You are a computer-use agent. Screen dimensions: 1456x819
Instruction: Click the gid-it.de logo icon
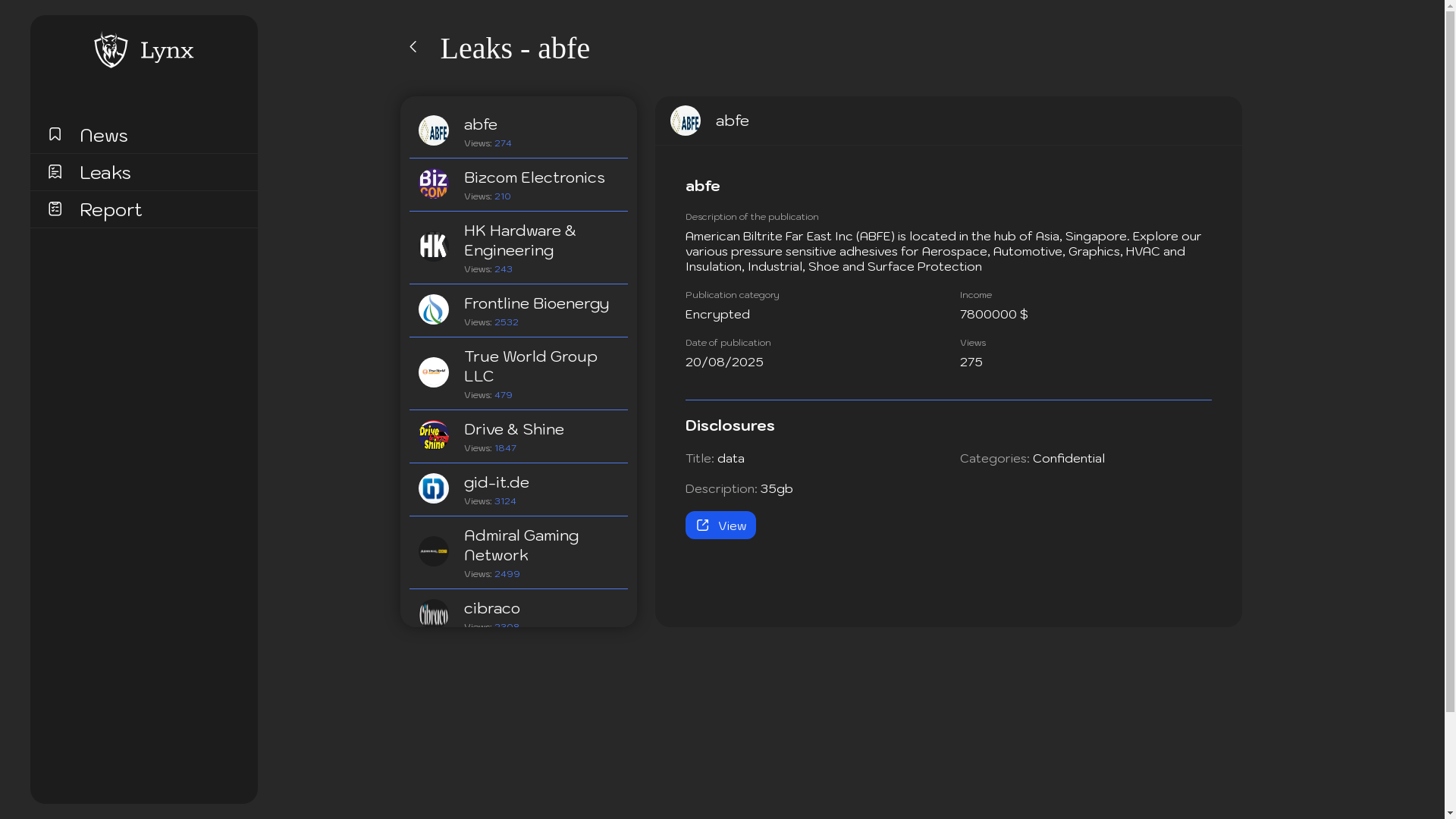pyautogui.click(x=434, y=488)
